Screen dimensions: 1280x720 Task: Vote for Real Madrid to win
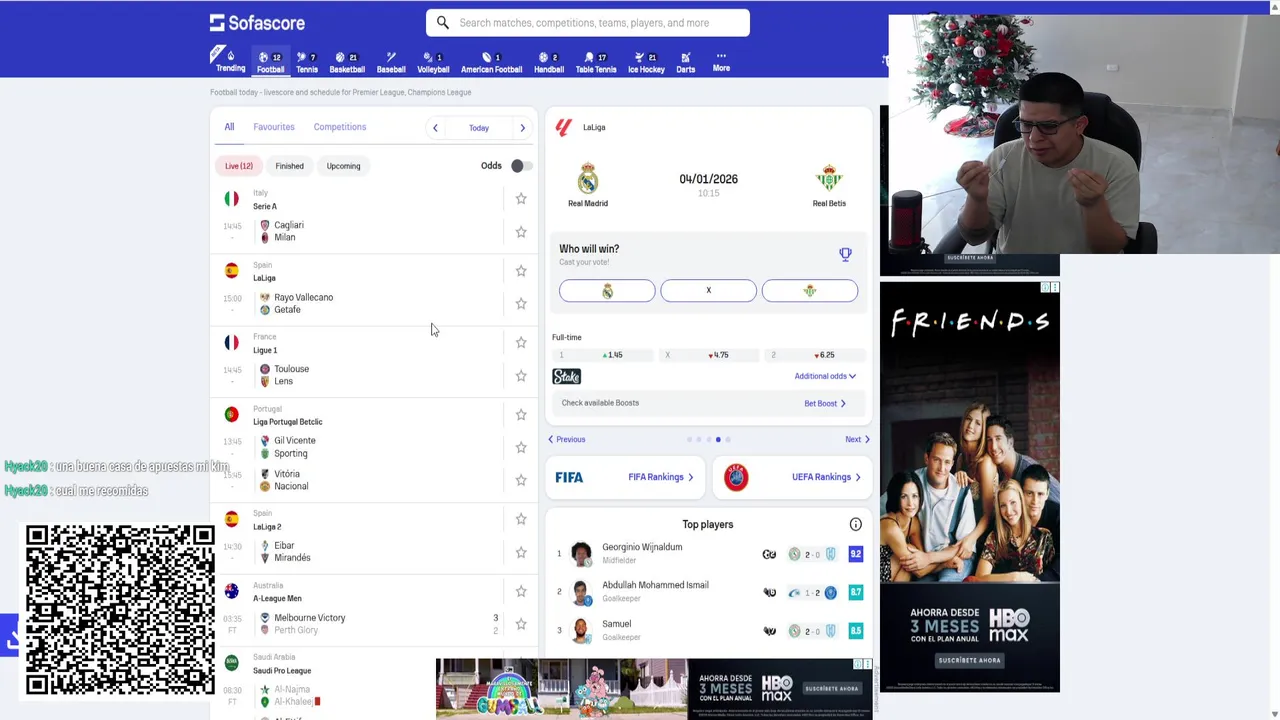pos(607,291)
